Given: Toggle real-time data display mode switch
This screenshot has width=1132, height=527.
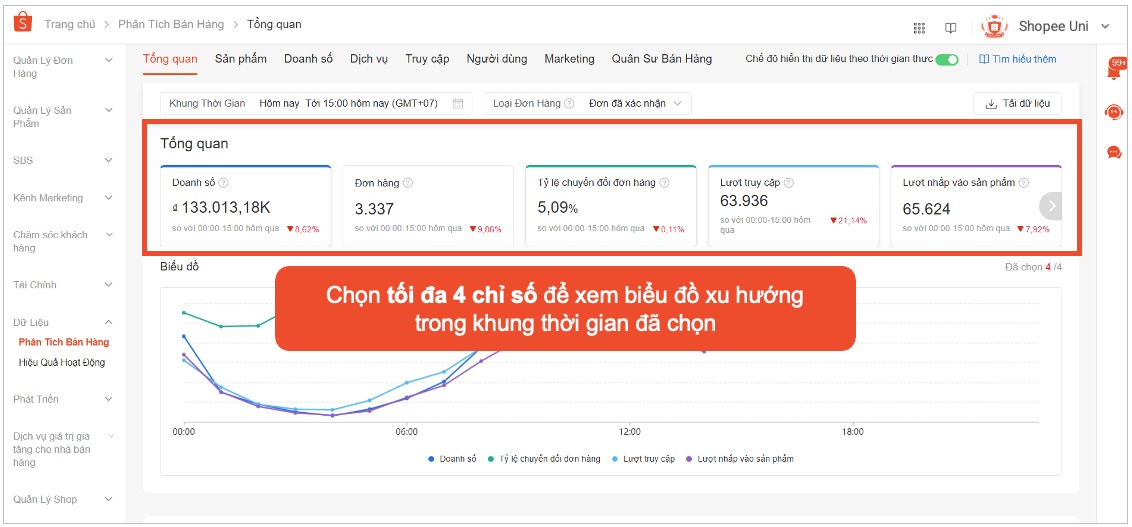Looking at the screenshot, I should (x=946, y=59).
